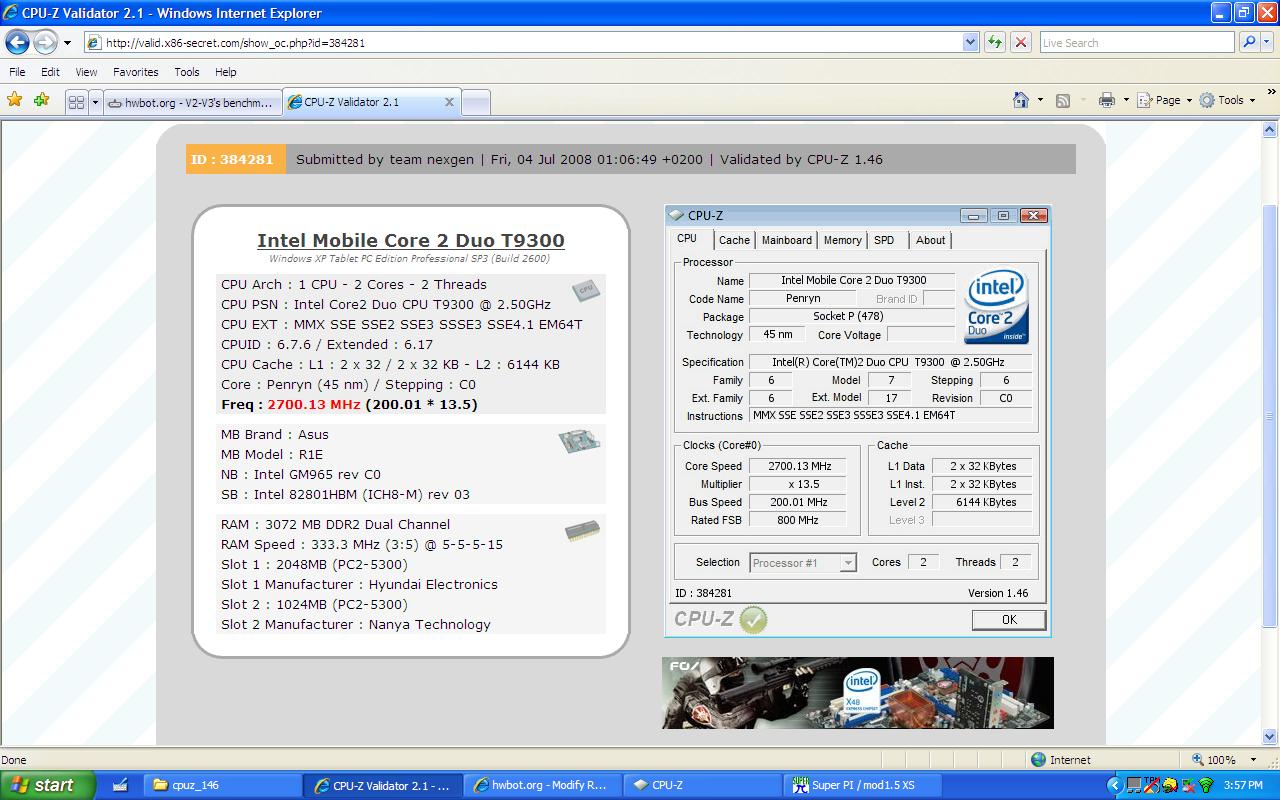Open the search provider dropdown arrow
The width and height of the screenshot is (1280, 800).
(1267, 42)
